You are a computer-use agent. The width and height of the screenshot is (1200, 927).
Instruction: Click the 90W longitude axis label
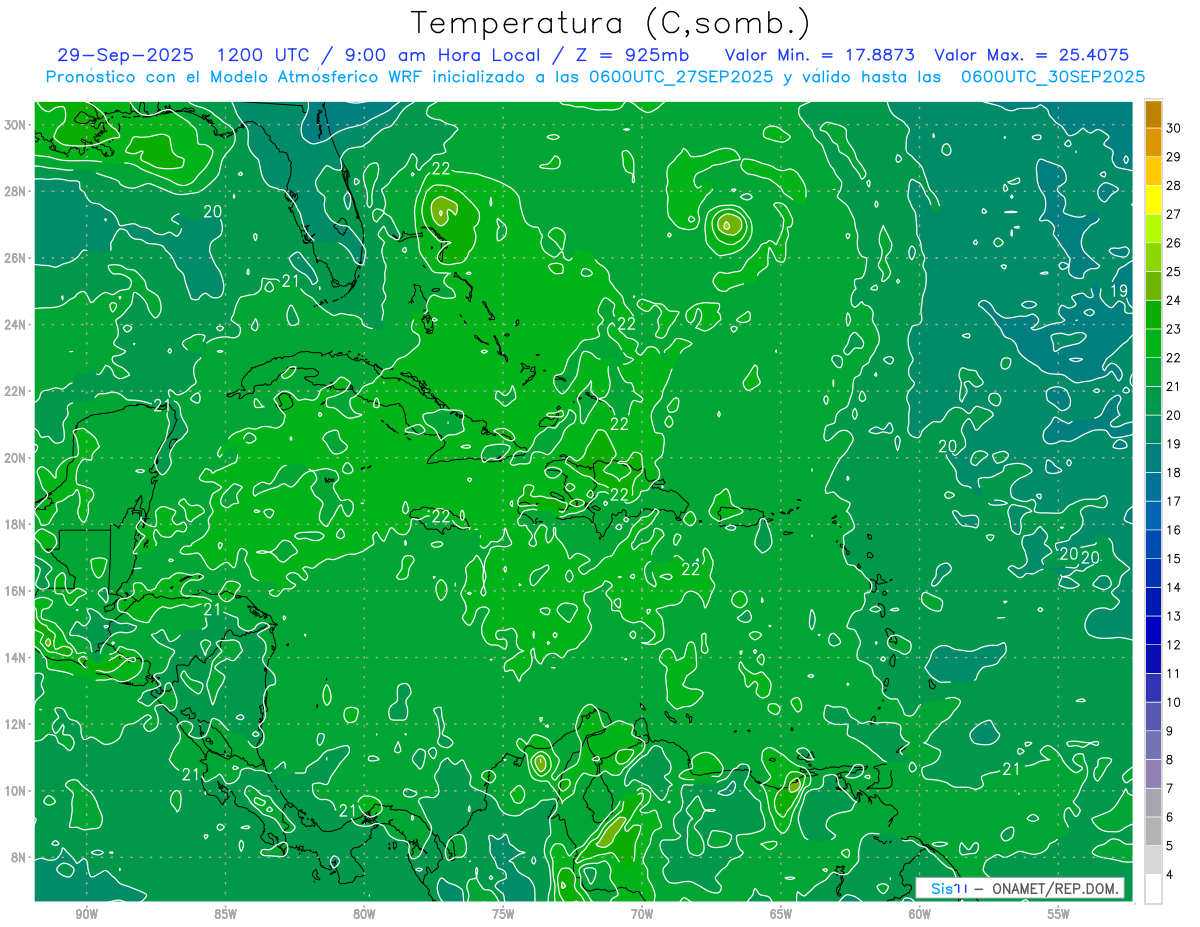86,914
